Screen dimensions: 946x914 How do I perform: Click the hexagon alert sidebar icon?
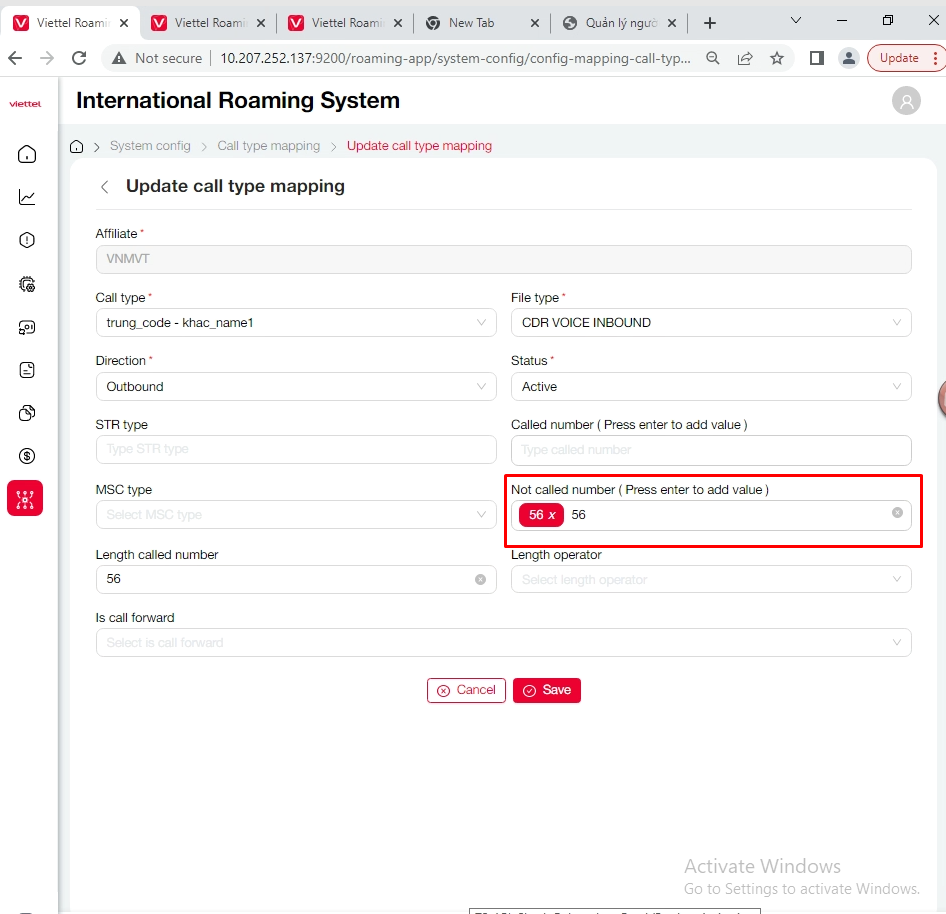pos(27,240)
